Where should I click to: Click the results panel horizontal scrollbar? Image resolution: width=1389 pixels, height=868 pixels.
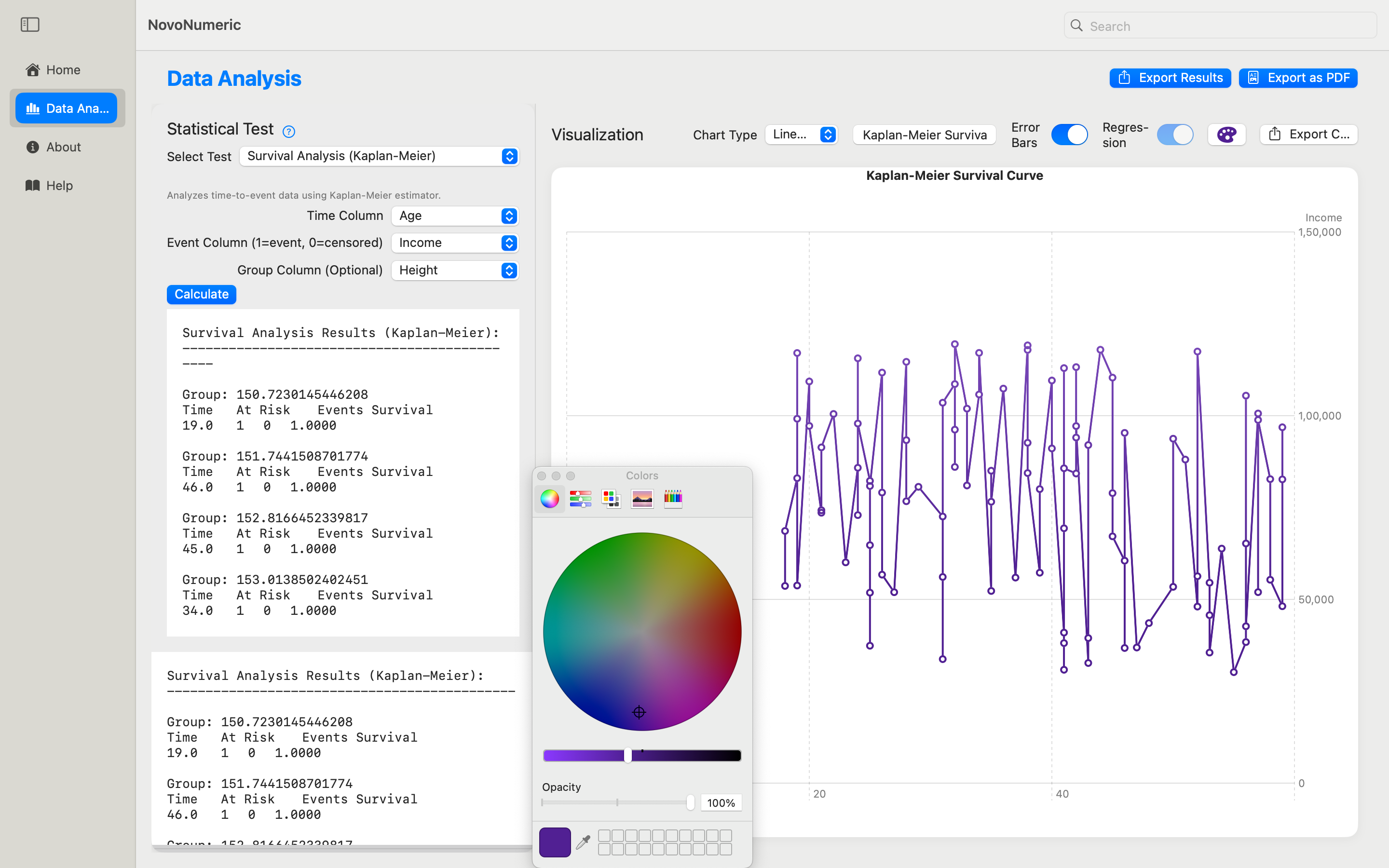click(x=341, y=848)
